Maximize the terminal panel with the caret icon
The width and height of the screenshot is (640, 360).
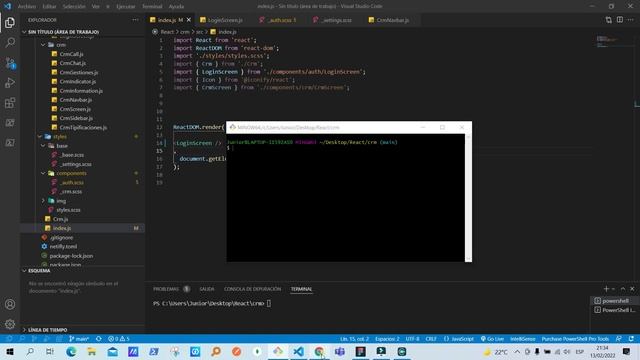tap(623, 289)
